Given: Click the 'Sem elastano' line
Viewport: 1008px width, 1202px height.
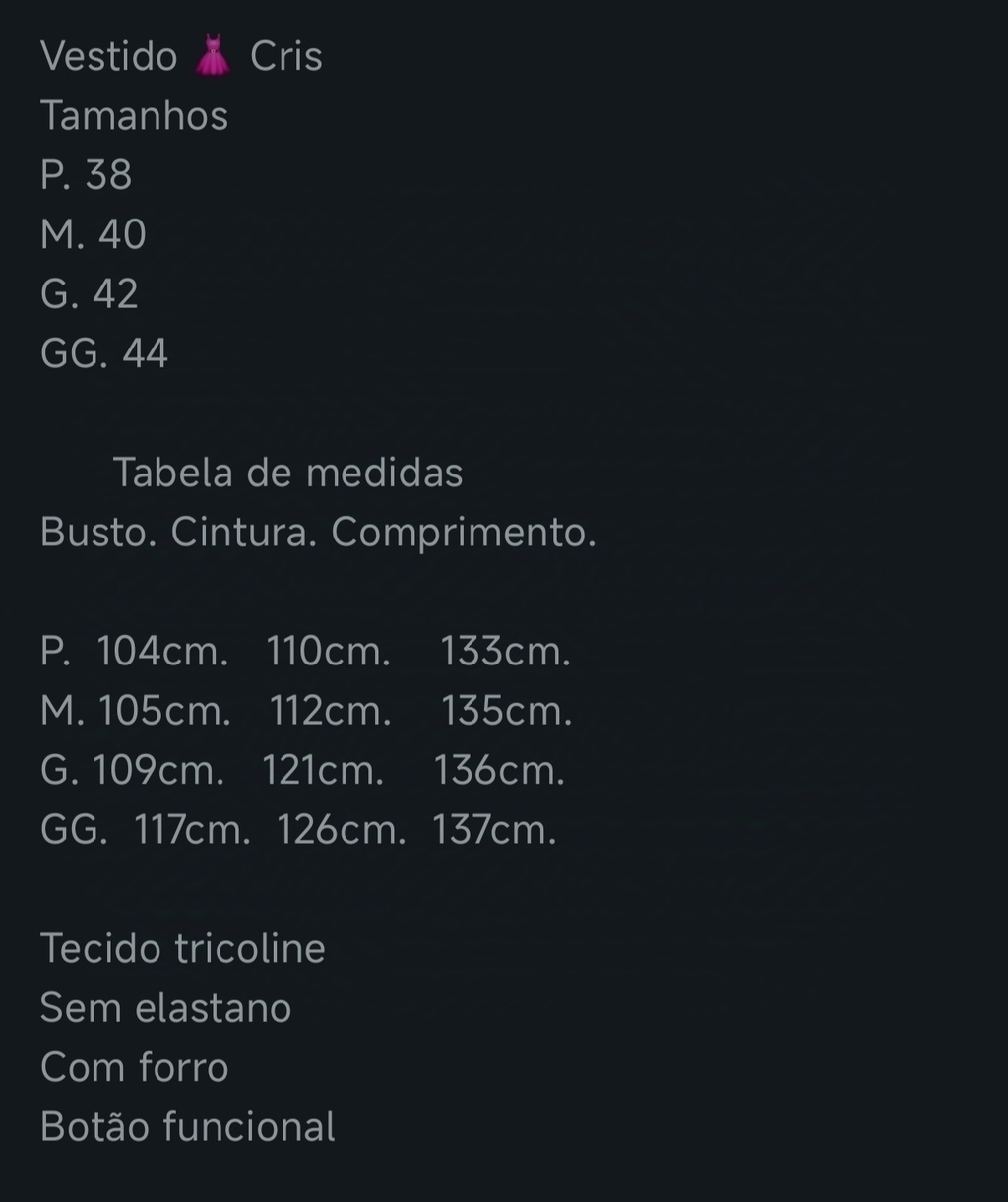Looking at the screenshot, I should point(166,1008).
